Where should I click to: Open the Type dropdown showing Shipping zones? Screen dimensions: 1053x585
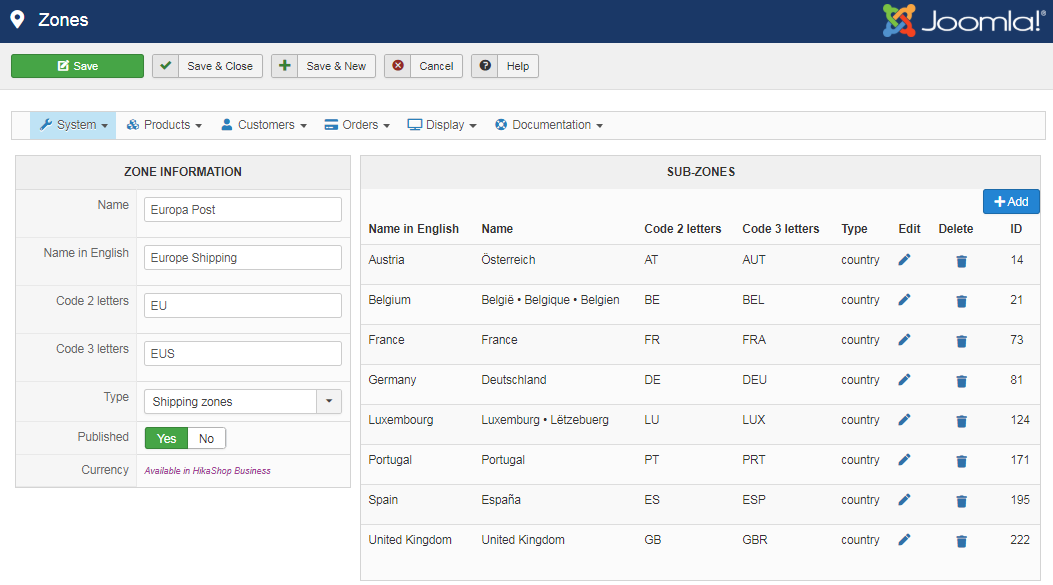click(243, 402)
